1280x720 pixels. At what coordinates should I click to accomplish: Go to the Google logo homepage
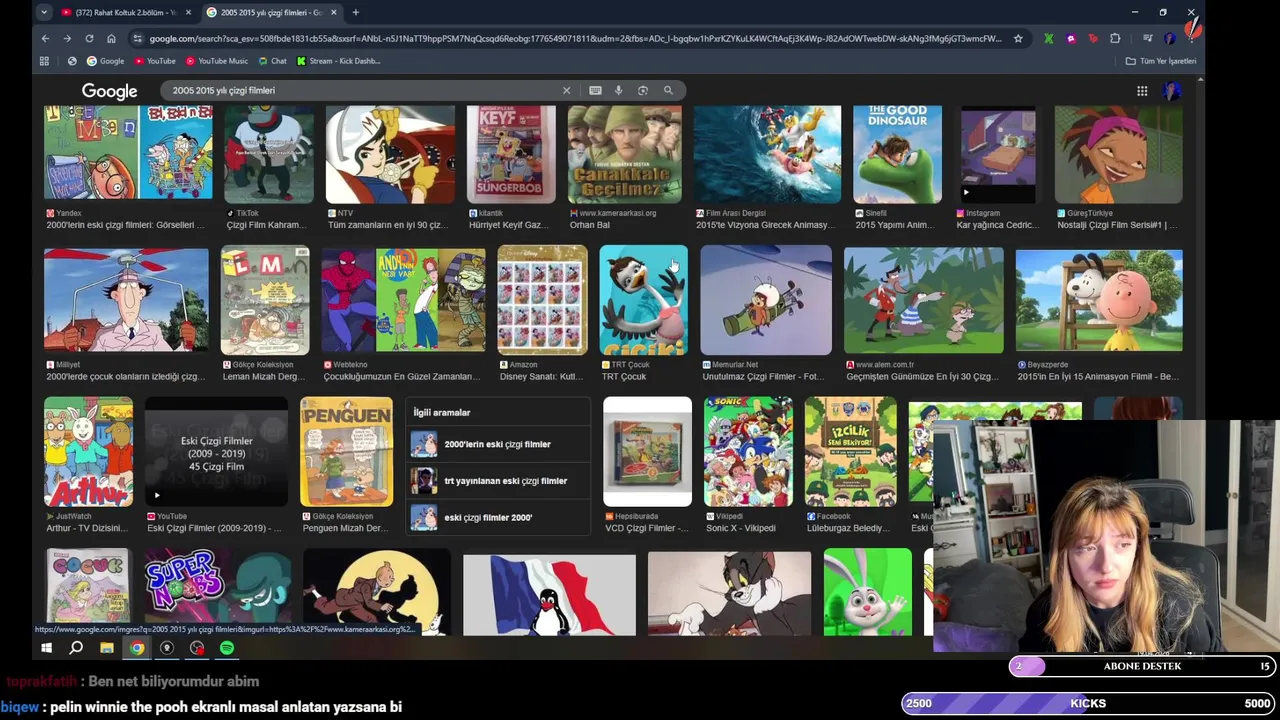tap(109, 91)
